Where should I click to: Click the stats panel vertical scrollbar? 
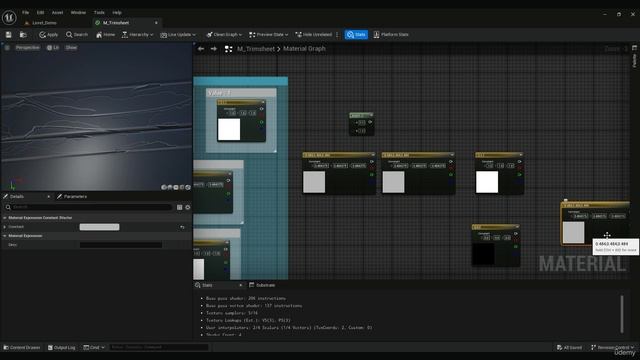pos(622,314)
